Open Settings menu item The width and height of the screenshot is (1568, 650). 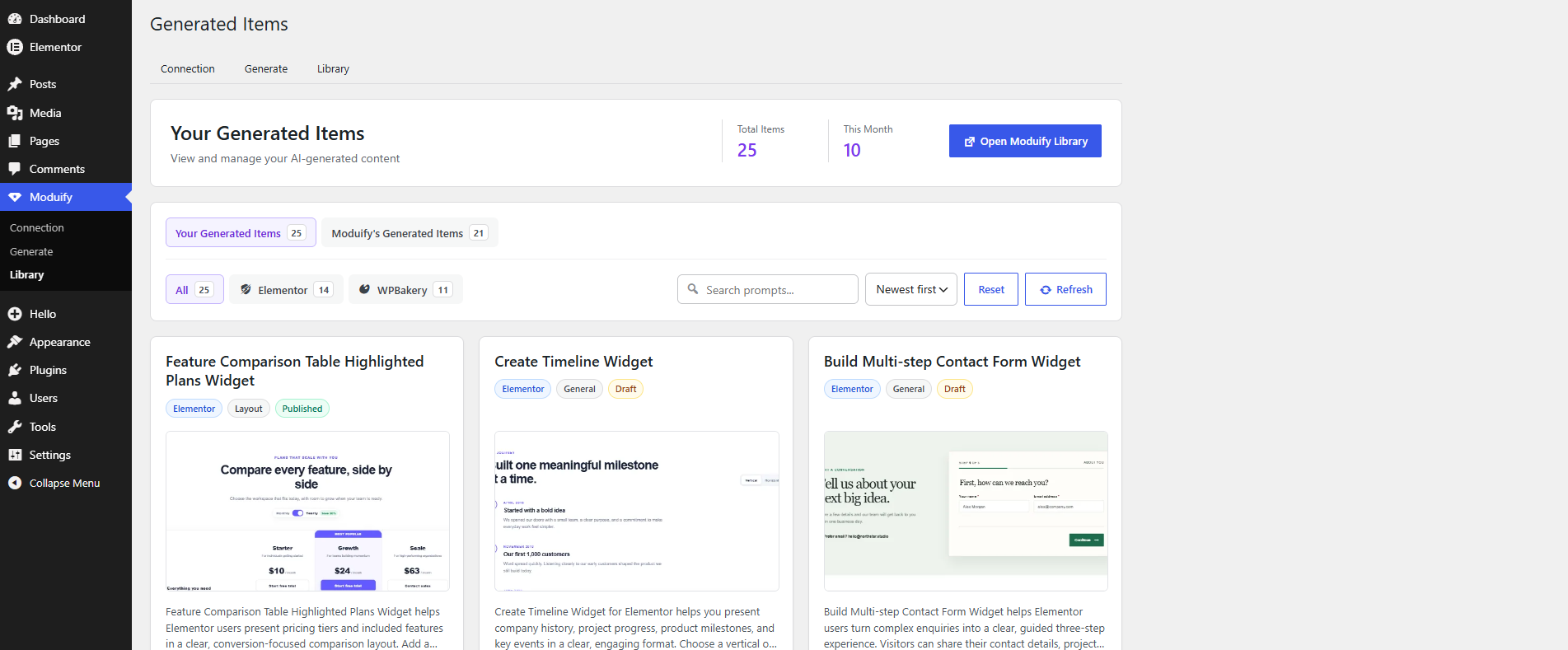(x=66, y=455)
